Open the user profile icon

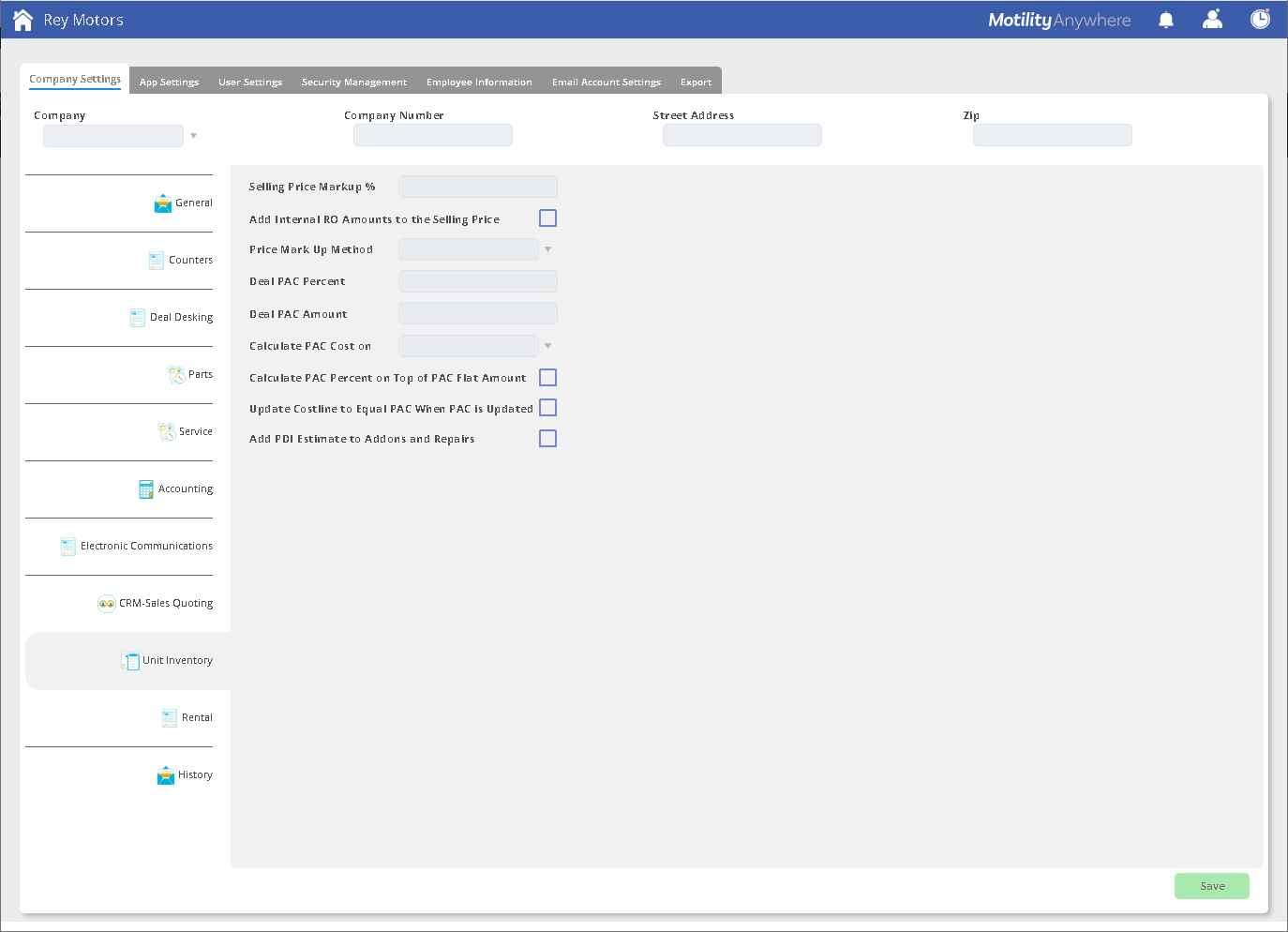[x=1213, y=20]
